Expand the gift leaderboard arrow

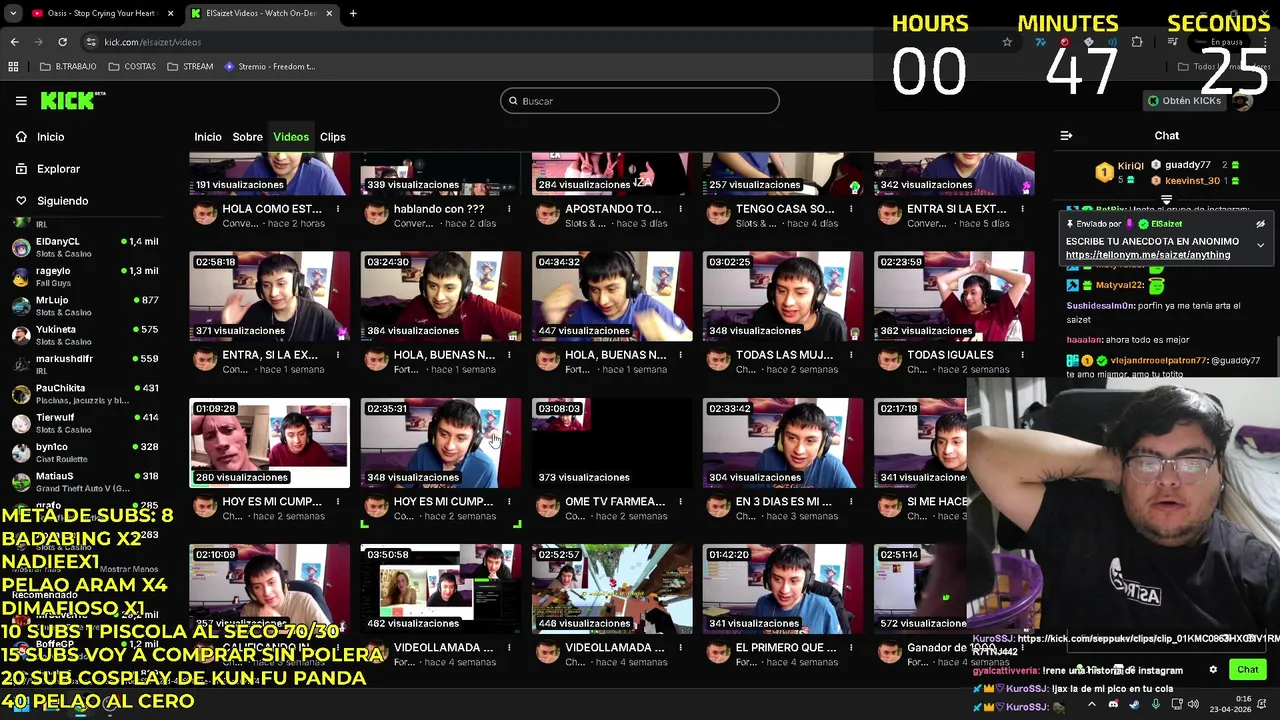pyautogui.click(x=1166, y=199)
